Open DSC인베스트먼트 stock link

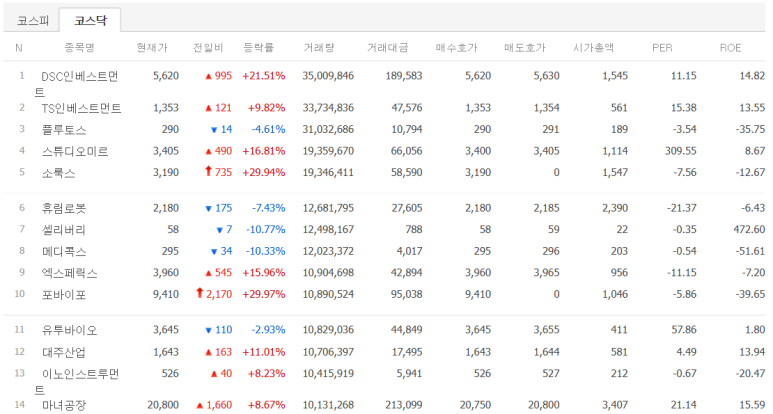(x=76, y=84)
